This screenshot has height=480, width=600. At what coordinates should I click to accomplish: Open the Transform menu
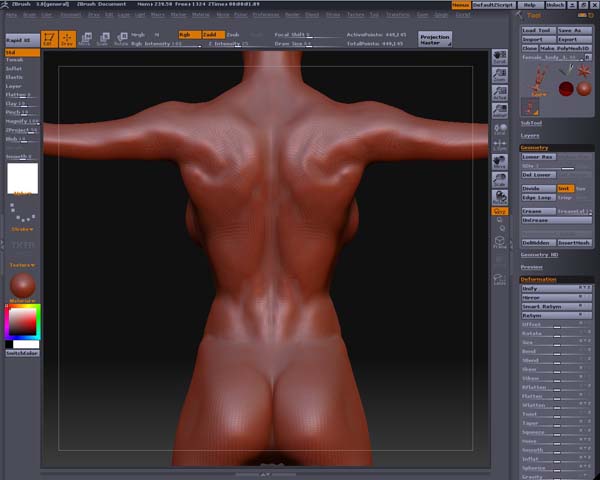(397, 15)
